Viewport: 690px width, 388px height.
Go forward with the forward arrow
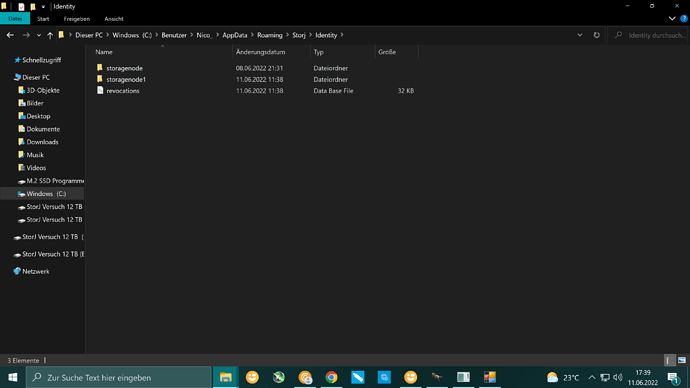click(x=26, y=35)
